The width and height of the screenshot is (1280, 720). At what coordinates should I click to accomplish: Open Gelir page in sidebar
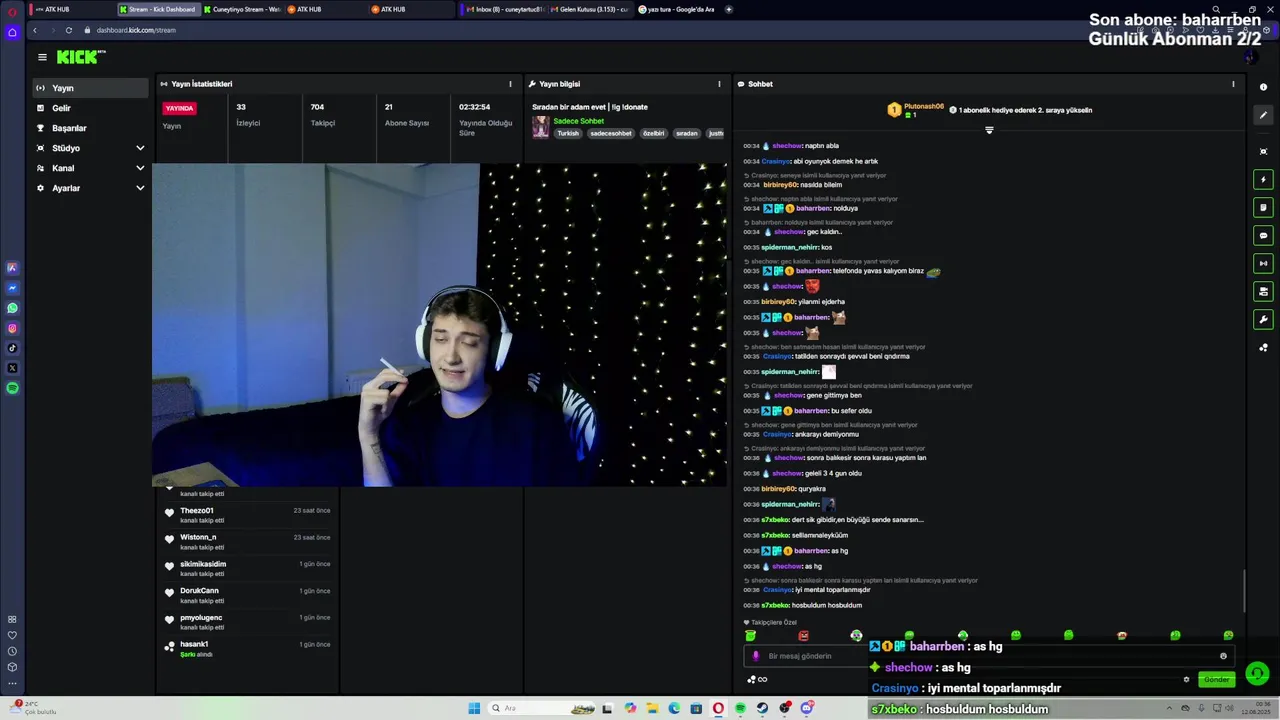(90, 108)
